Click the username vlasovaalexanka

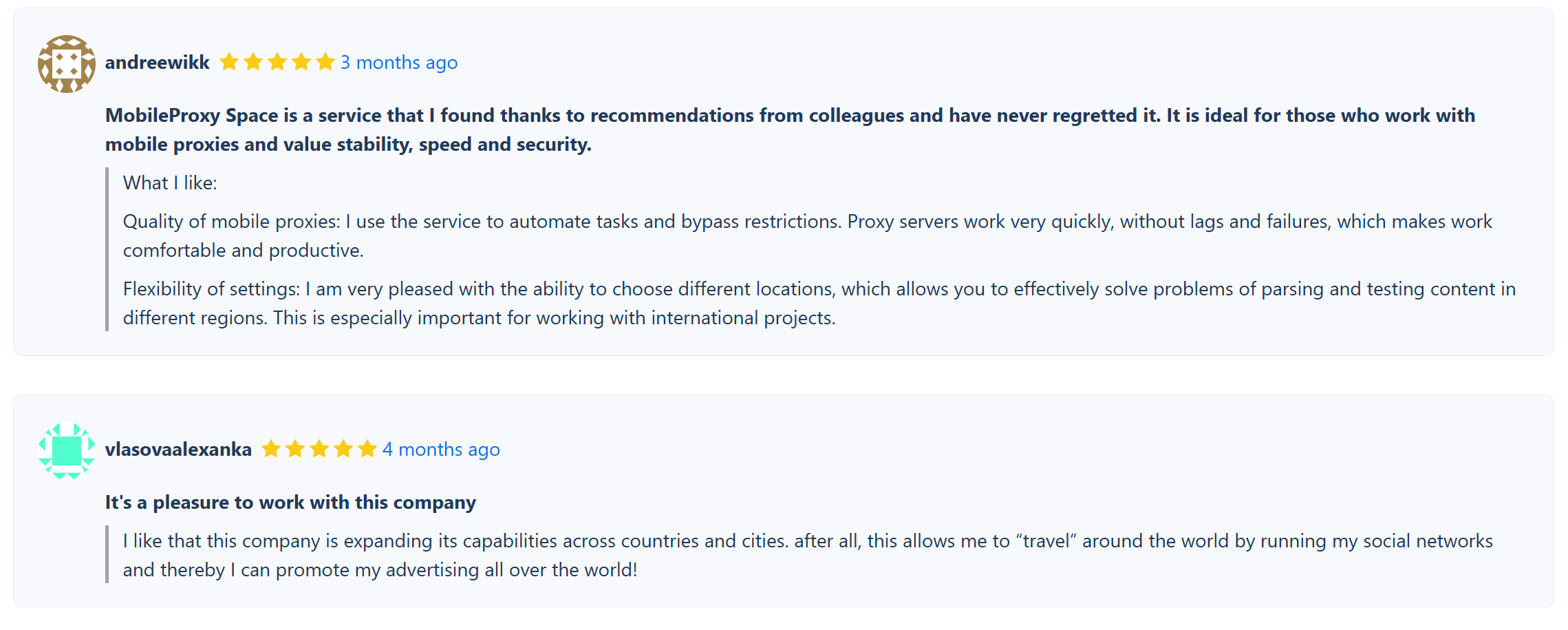click(178, 450)
